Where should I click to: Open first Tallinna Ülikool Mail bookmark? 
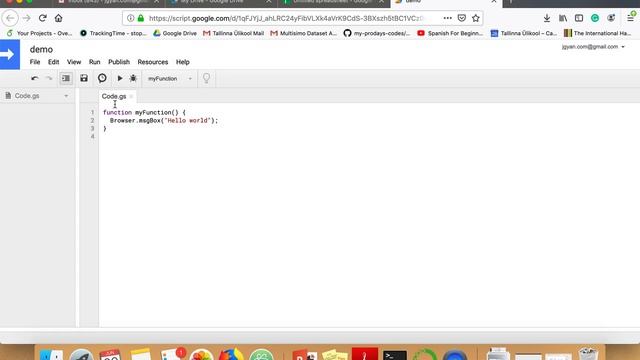point(233,33)
